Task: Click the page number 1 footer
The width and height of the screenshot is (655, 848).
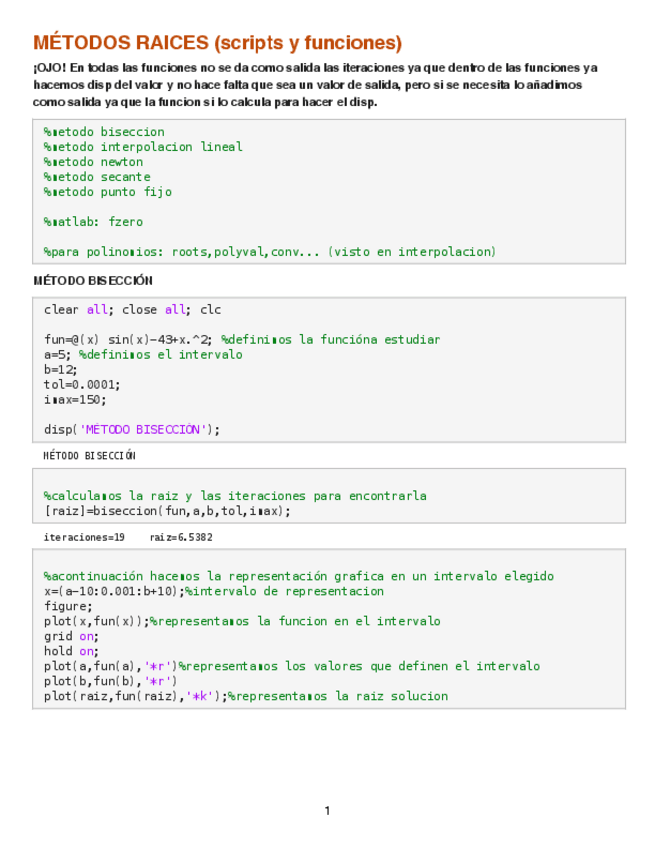Action: pos(327,811)
